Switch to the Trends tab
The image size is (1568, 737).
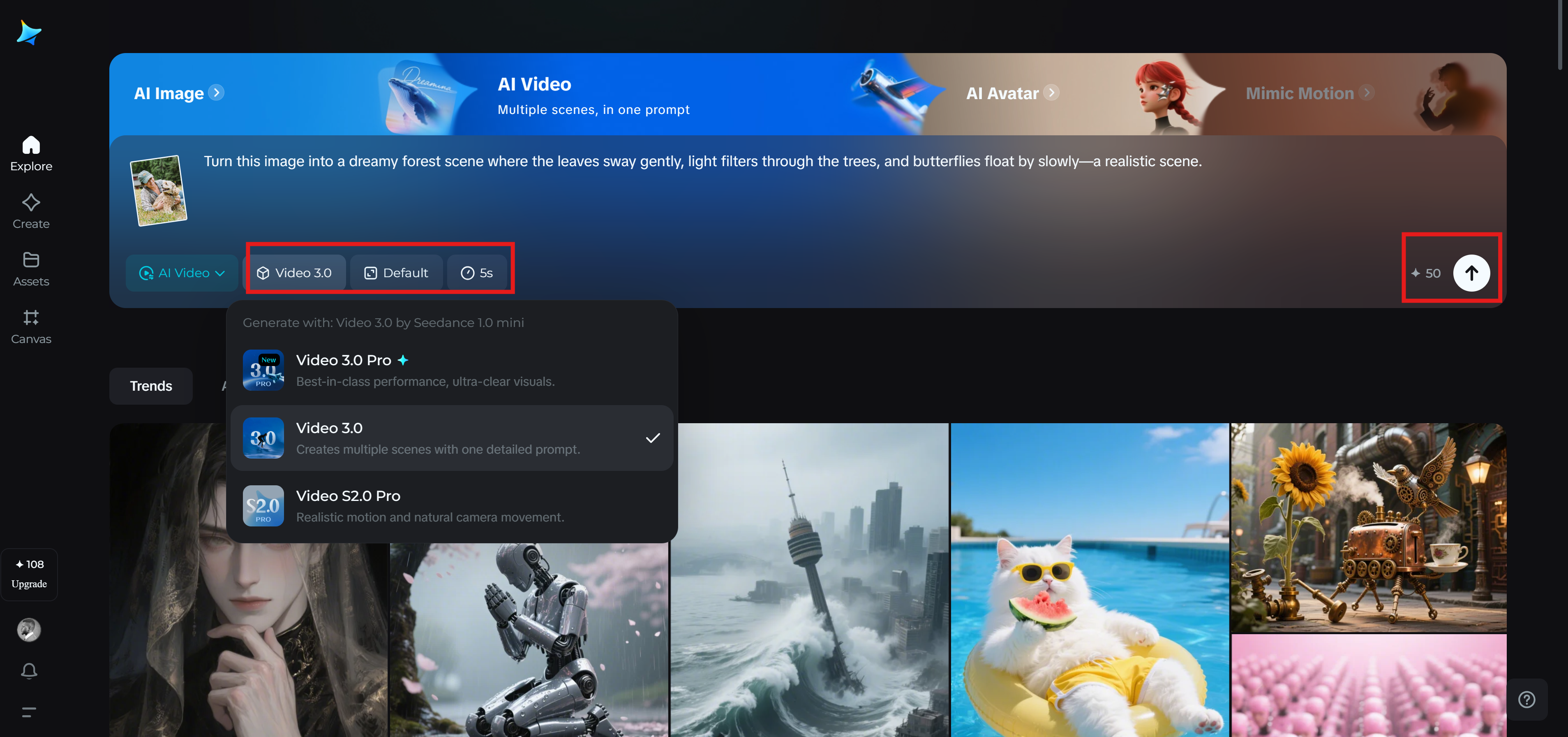[x=150, y=385]
